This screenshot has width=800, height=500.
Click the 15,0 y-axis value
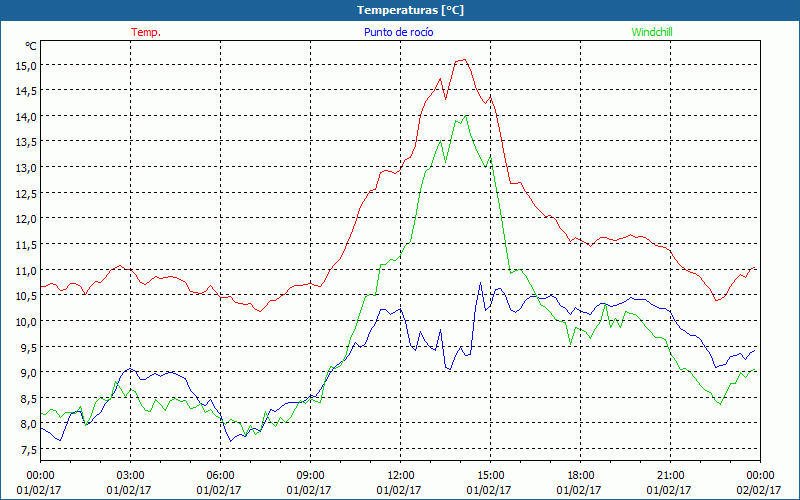pyautogui.click(x=26, y=66)
